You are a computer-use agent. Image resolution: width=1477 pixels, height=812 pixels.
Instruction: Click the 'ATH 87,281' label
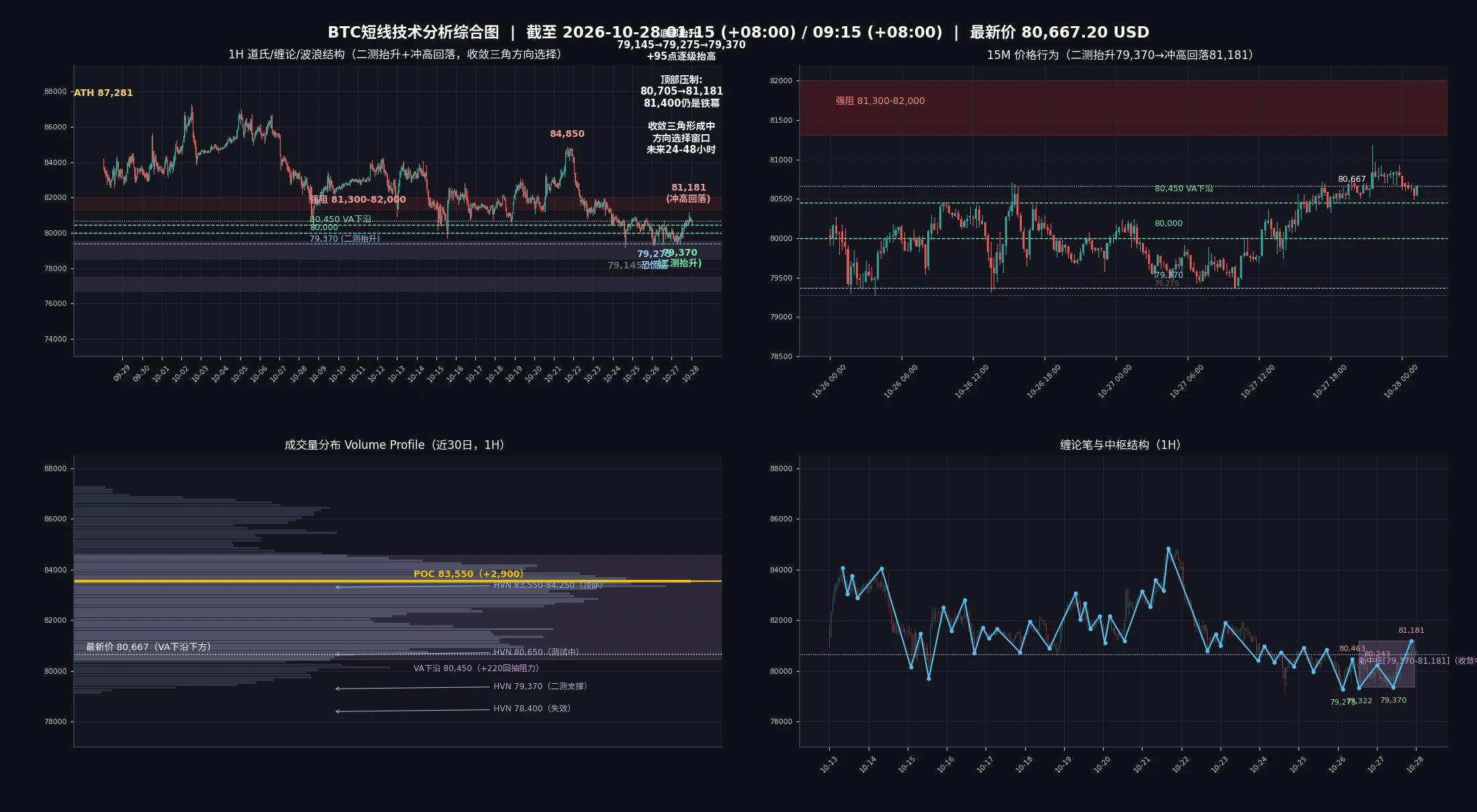(x=103, y=93)
